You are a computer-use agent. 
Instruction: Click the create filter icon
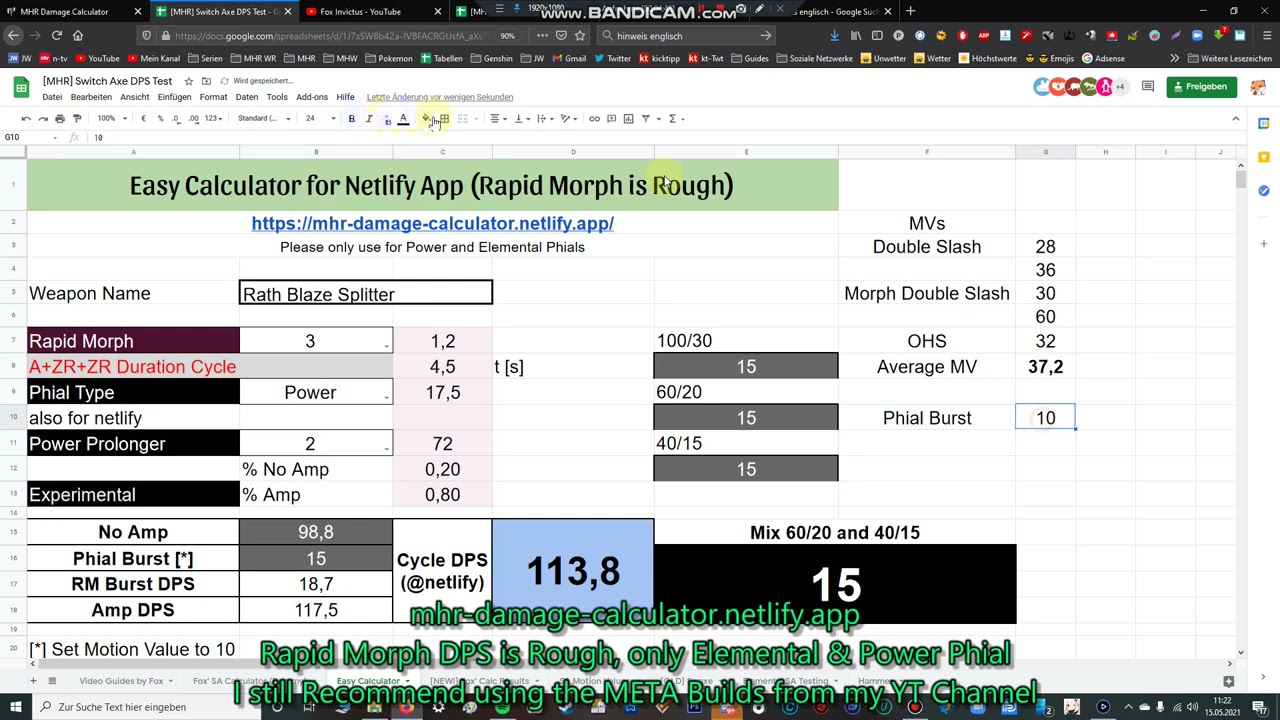click(645, 119)
